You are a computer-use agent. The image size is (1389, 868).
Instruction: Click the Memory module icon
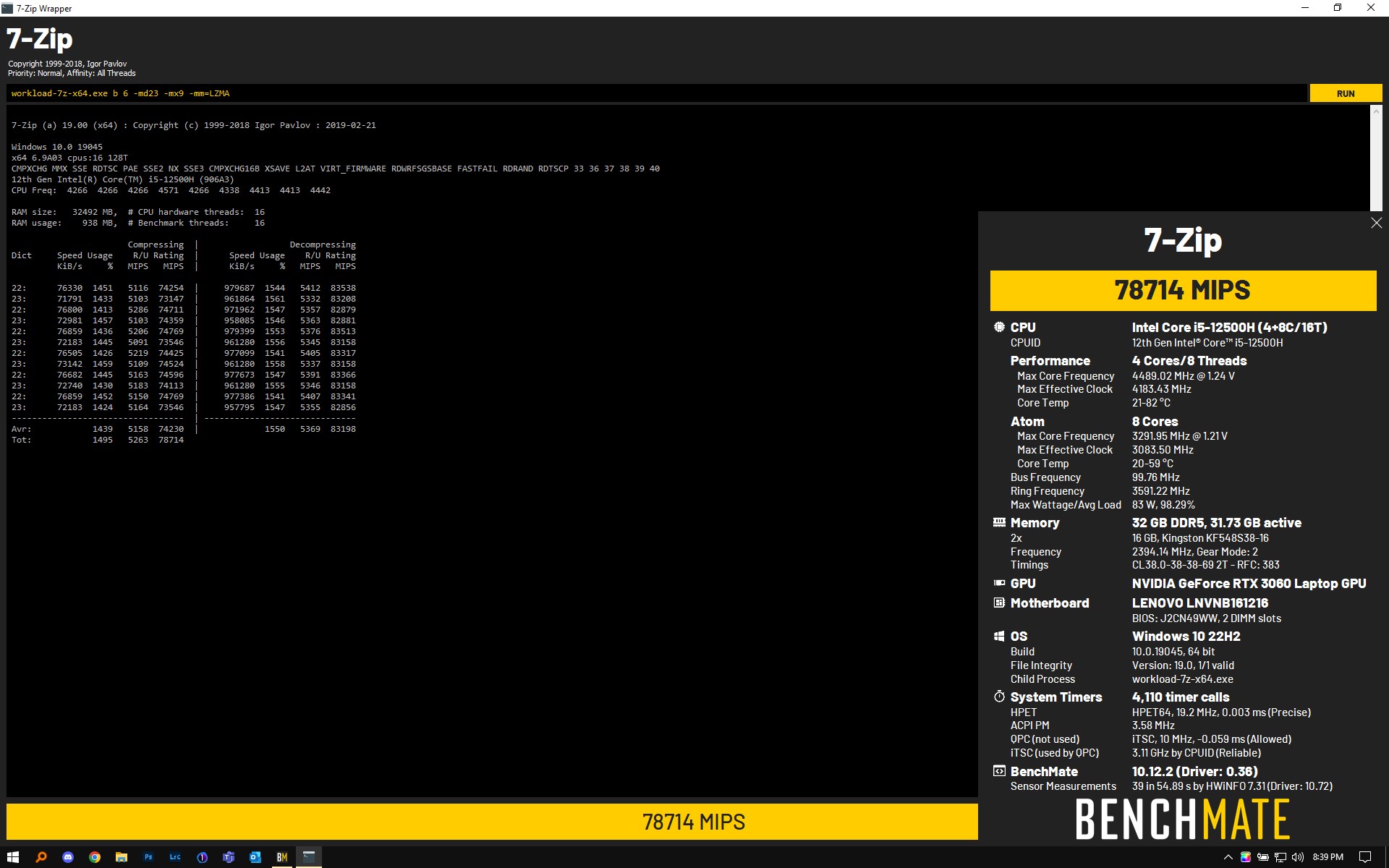tap(999, 522)
